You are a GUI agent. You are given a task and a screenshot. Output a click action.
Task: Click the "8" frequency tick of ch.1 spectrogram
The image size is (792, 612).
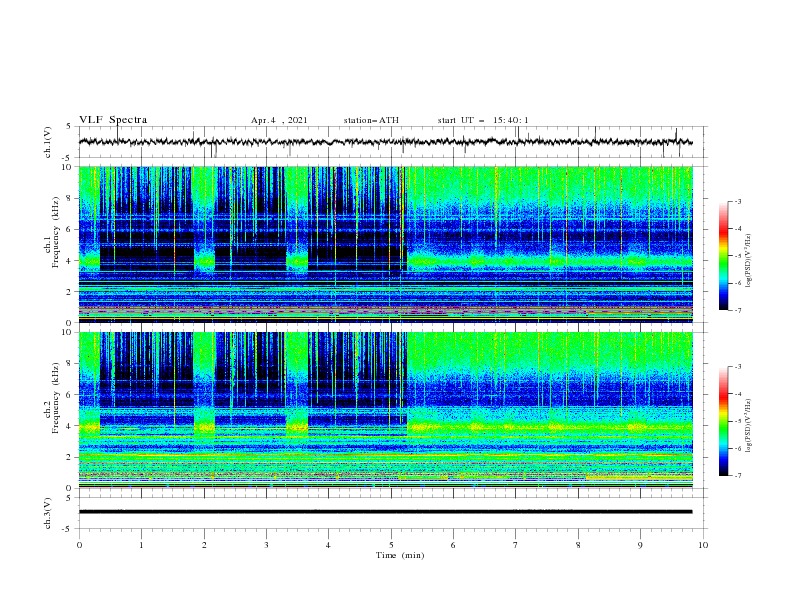click(x=70, y=198)
